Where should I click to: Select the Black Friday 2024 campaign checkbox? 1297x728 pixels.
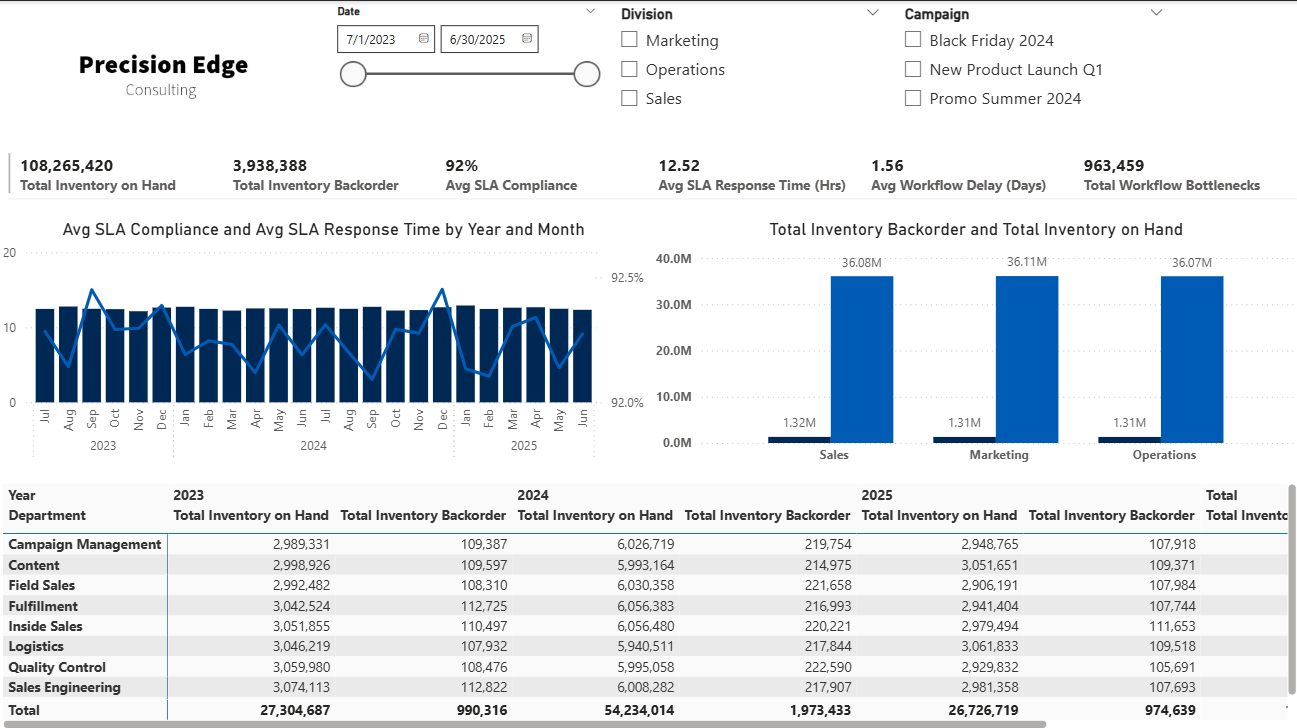coord(913,40)
